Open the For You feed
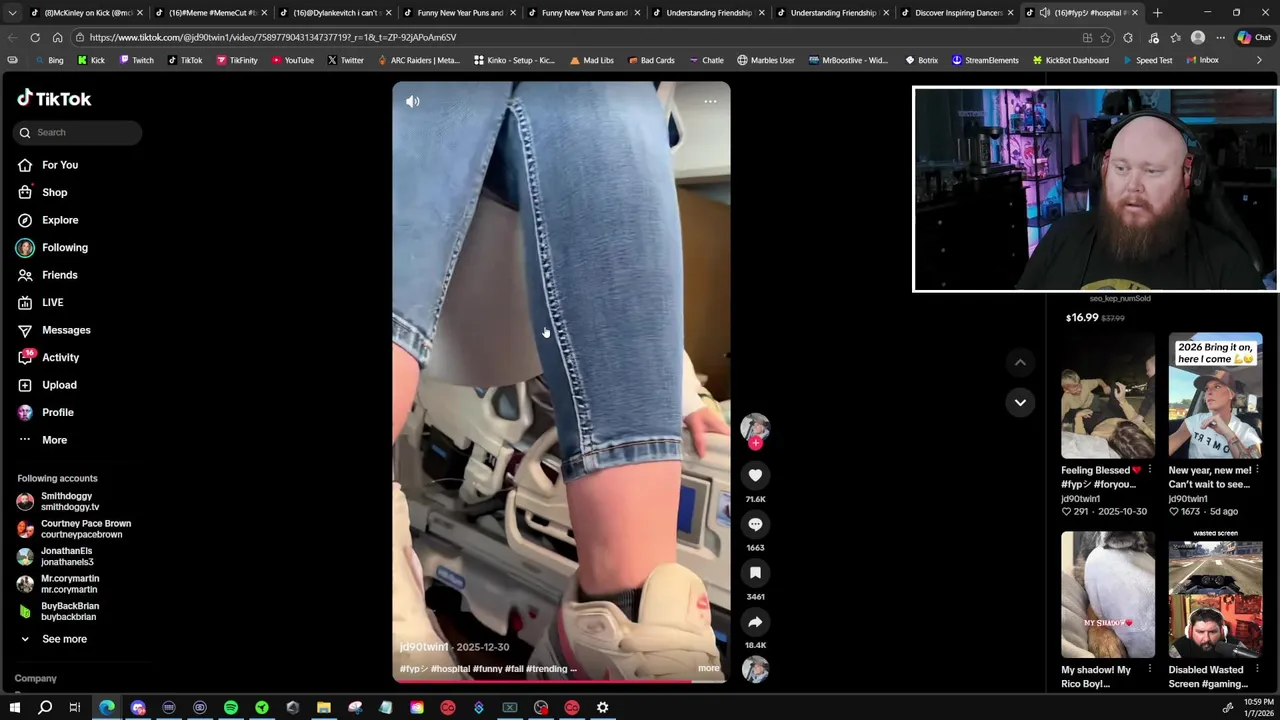Image resolution: width=1280 pixels, height=720 pixels. point(60,165)
